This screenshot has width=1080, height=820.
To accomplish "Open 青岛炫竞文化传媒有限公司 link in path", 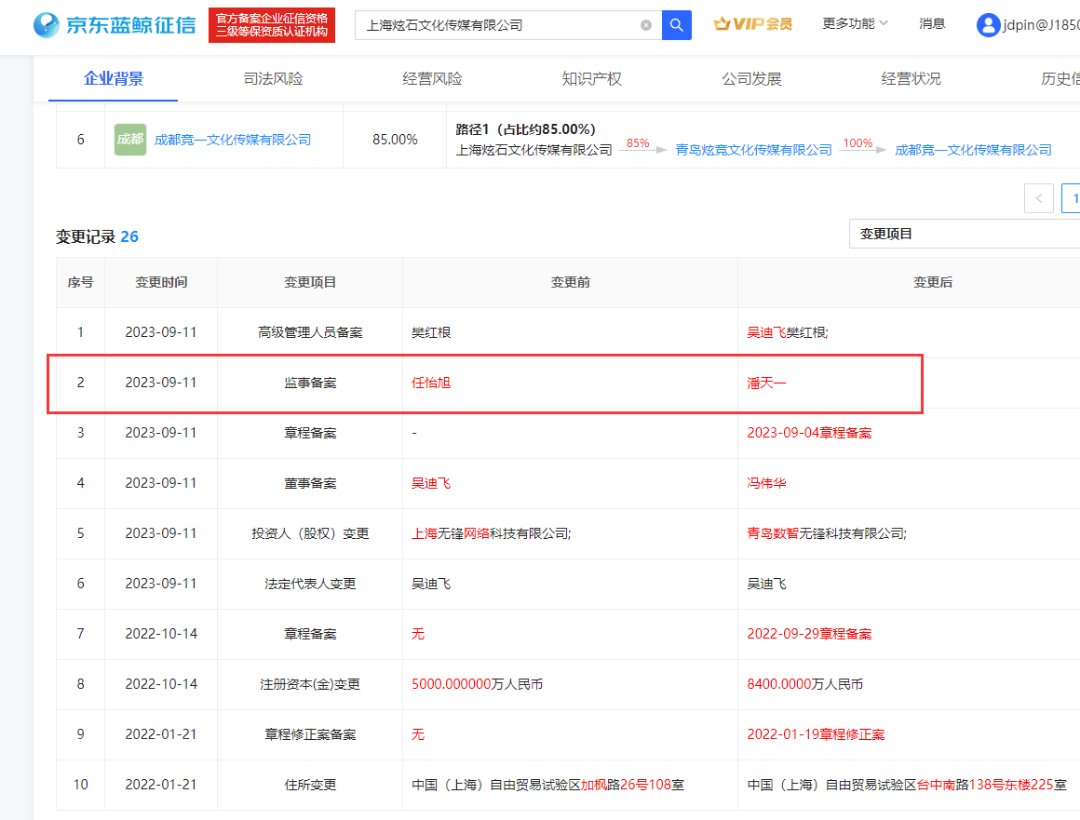I will (754, 149).
